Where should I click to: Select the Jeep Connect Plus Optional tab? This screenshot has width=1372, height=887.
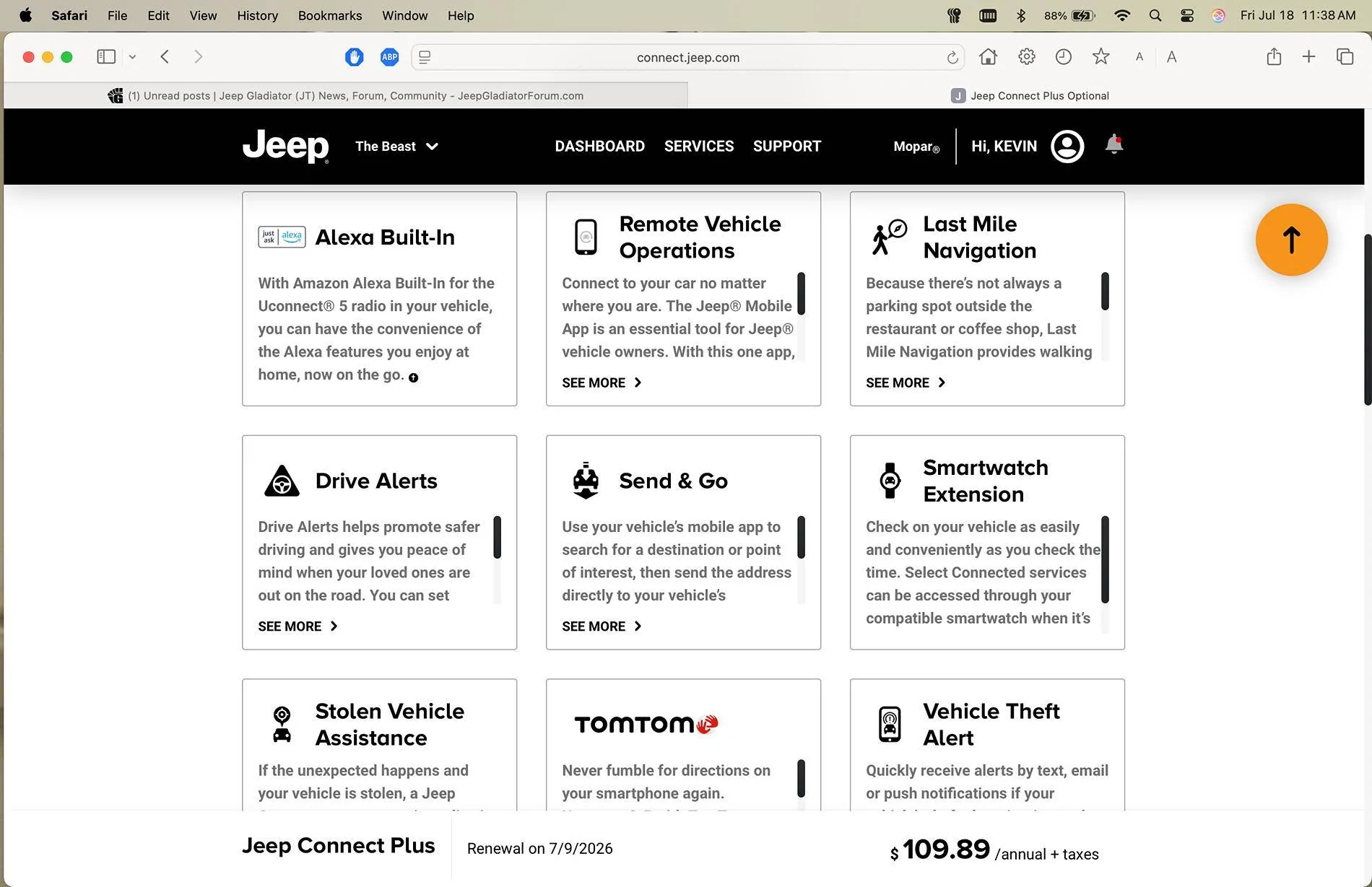(x=1029, y=95)
